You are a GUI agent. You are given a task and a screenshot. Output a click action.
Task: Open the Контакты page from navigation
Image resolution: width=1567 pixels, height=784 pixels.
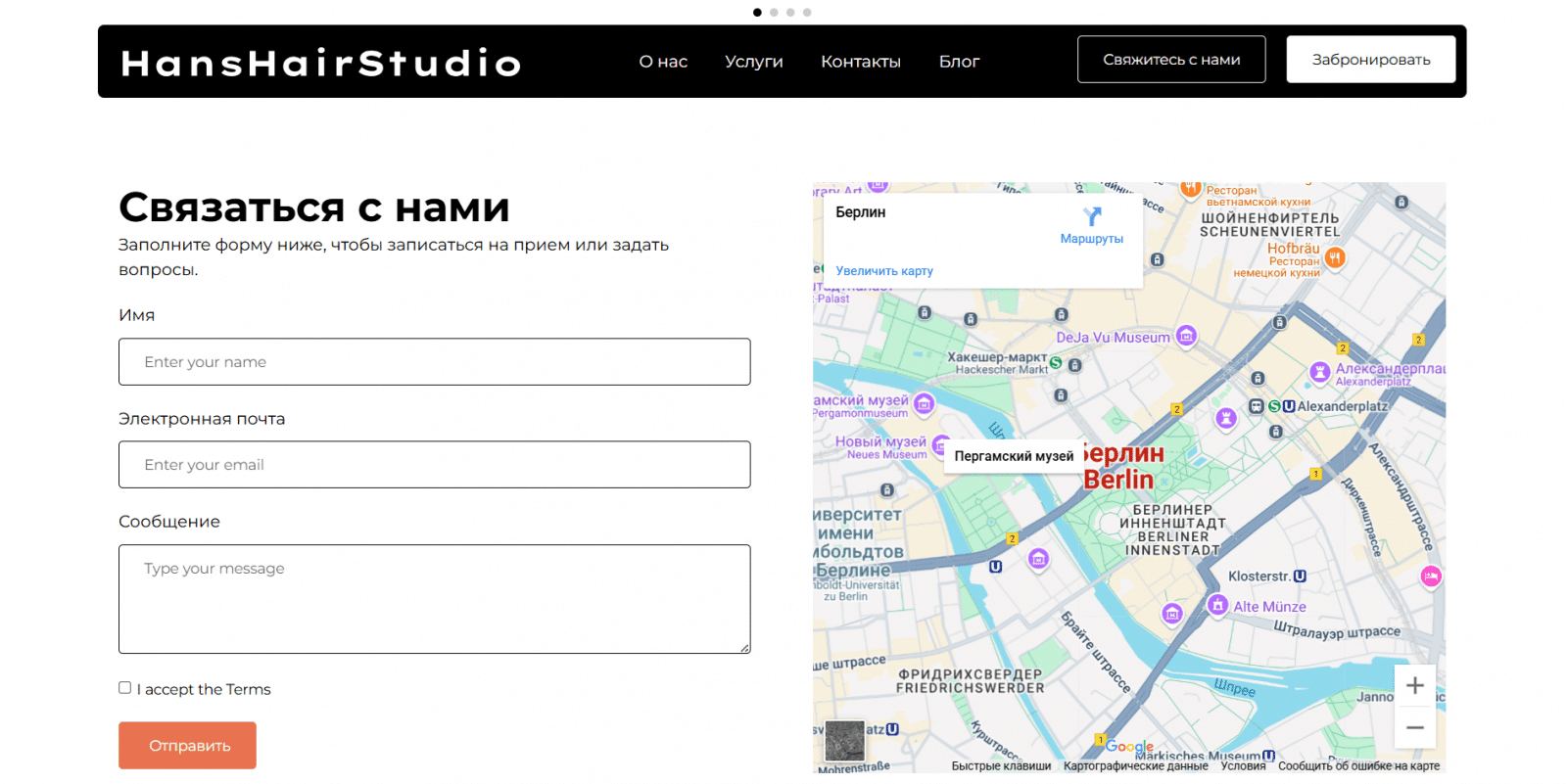[x=860, y=62]
